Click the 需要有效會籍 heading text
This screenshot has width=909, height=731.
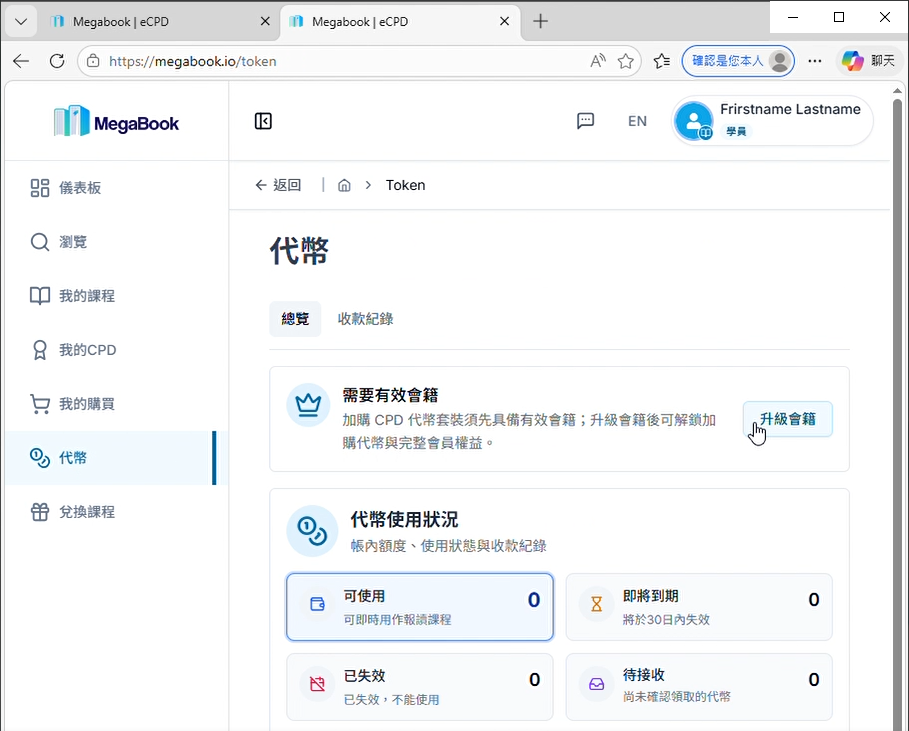point(390,395)
